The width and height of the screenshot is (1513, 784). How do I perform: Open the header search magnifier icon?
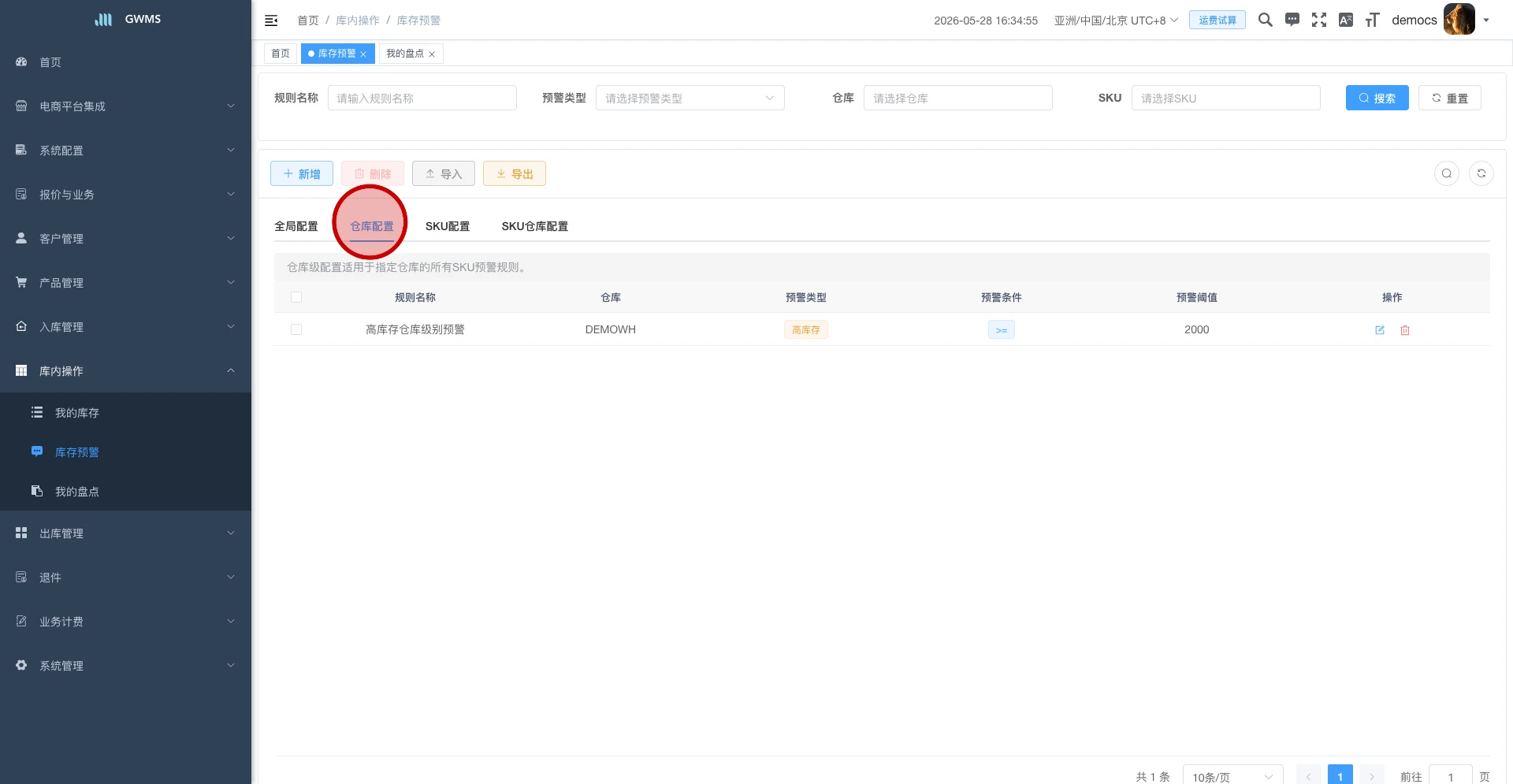pyautogui.click(x=1265, y=20)
